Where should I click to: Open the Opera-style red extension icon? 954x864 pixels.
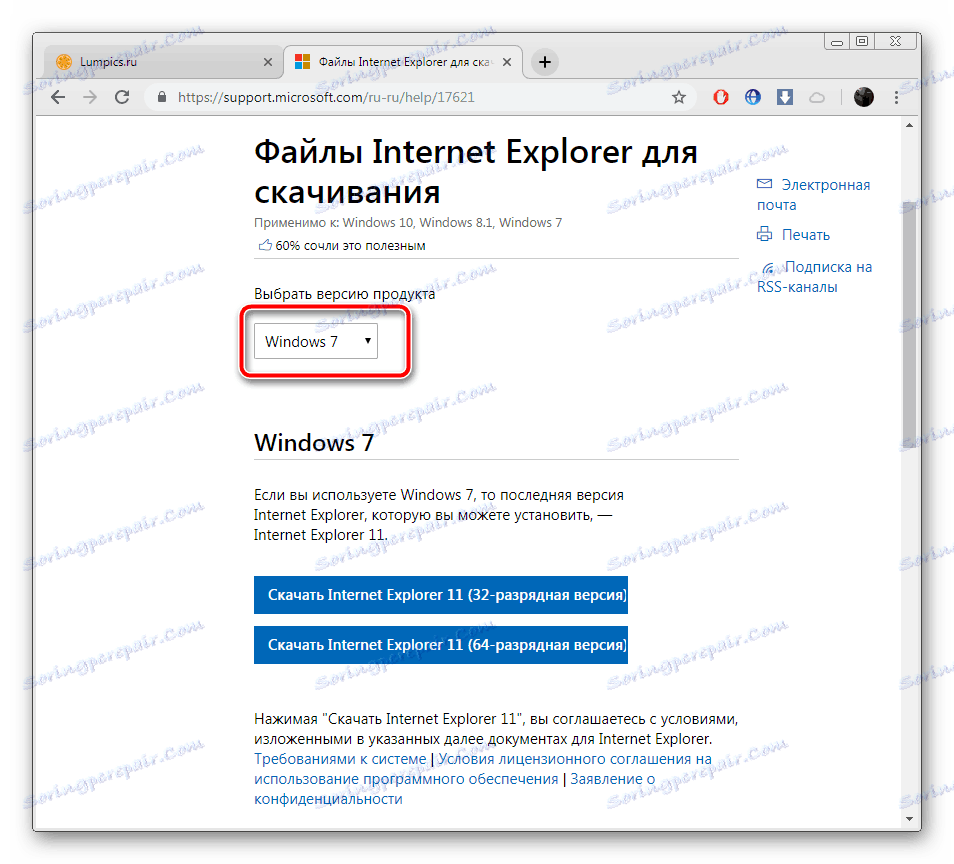tap(720, 97)
